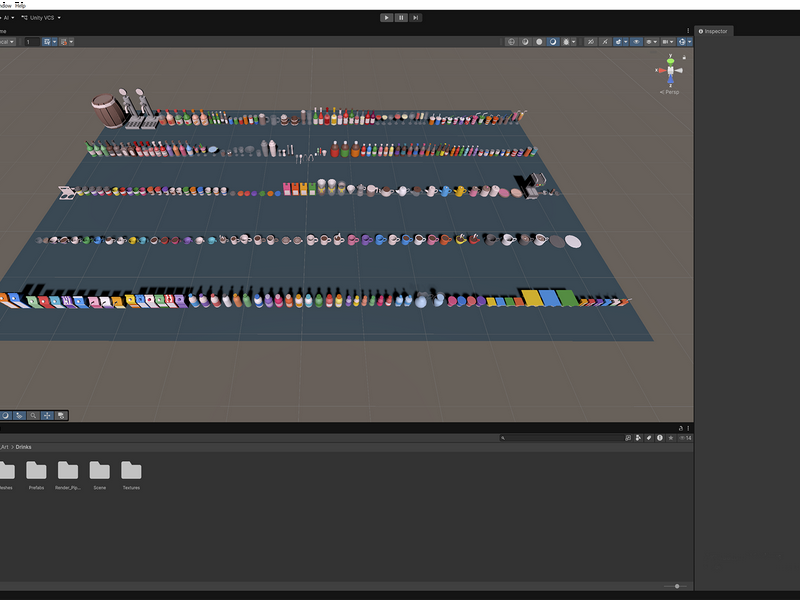Open the Local handle rotation dropdown
Screen dimensions: 800x600
[7, 42]
